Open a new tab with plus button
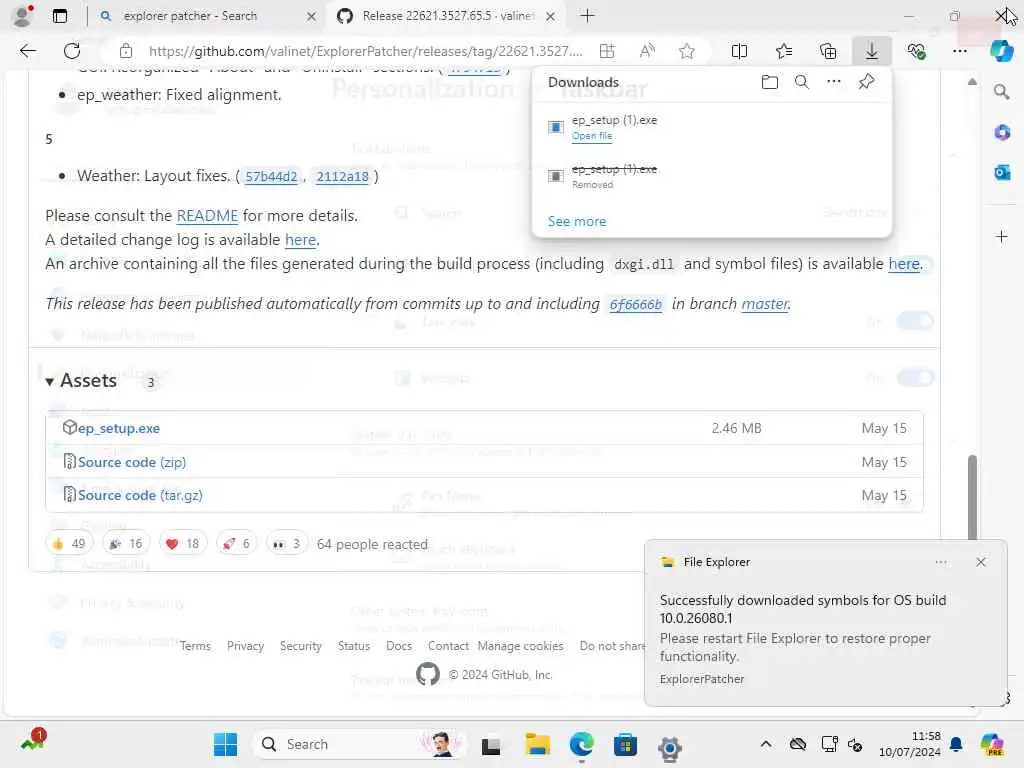 (587, 16)
